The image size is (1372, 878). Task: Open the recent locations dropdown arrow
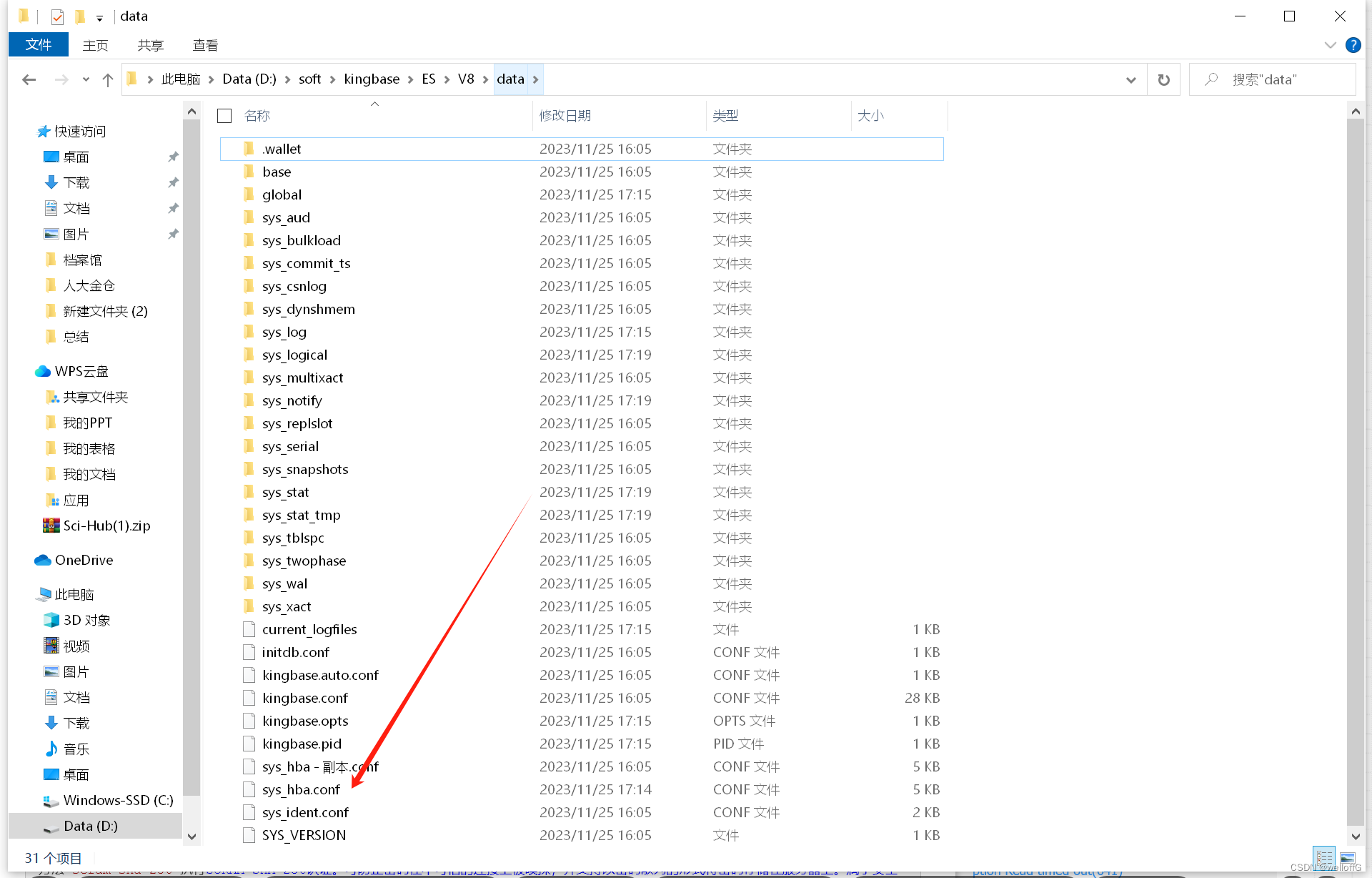tap(86, 80)
